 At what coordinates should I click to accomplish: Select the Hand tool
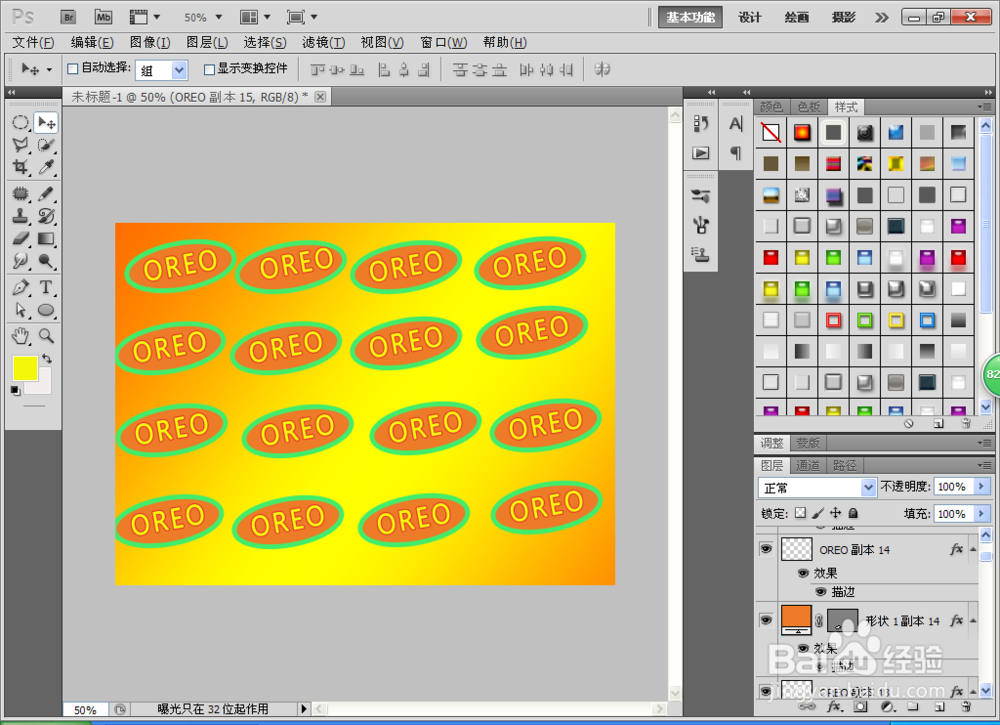20,335
